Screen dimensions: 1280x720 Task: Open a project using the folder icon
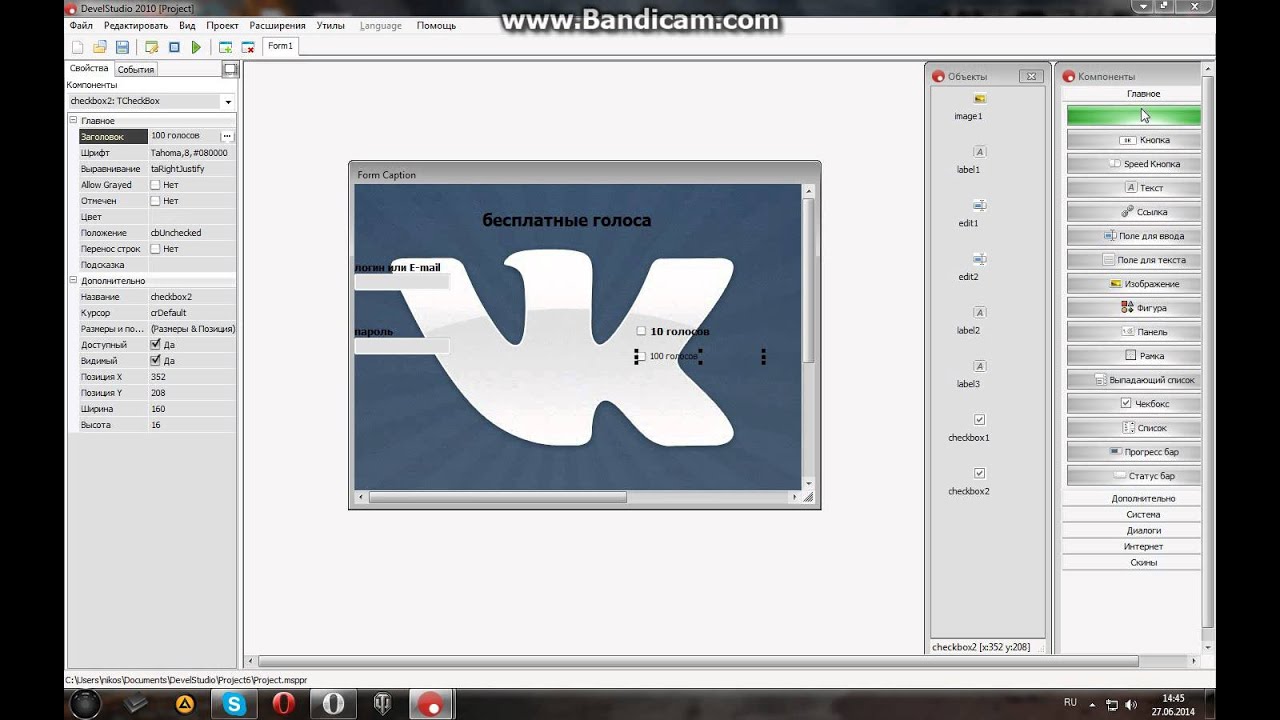100,47
